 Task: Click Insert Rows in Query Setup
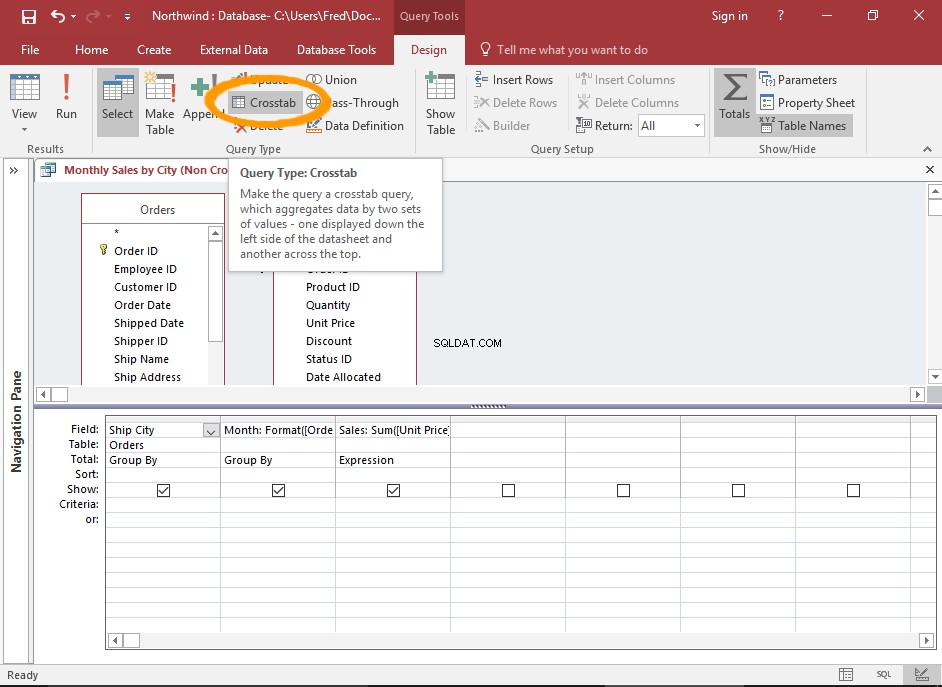point(514,80)
